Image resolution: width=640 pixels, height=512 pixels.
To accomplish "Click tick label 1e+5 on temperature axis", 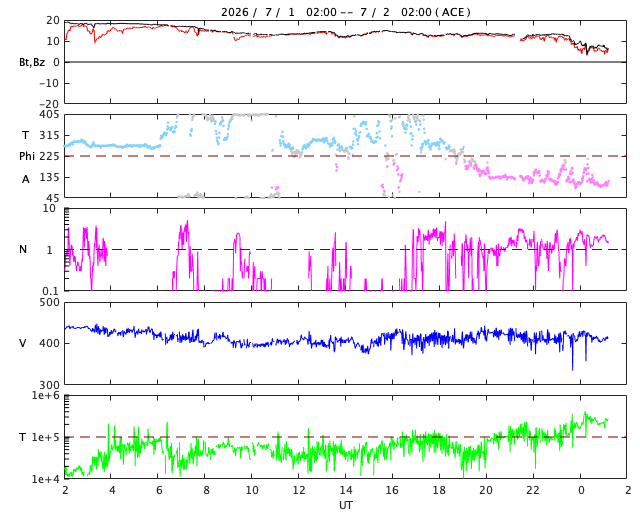I will pos(46,437).
